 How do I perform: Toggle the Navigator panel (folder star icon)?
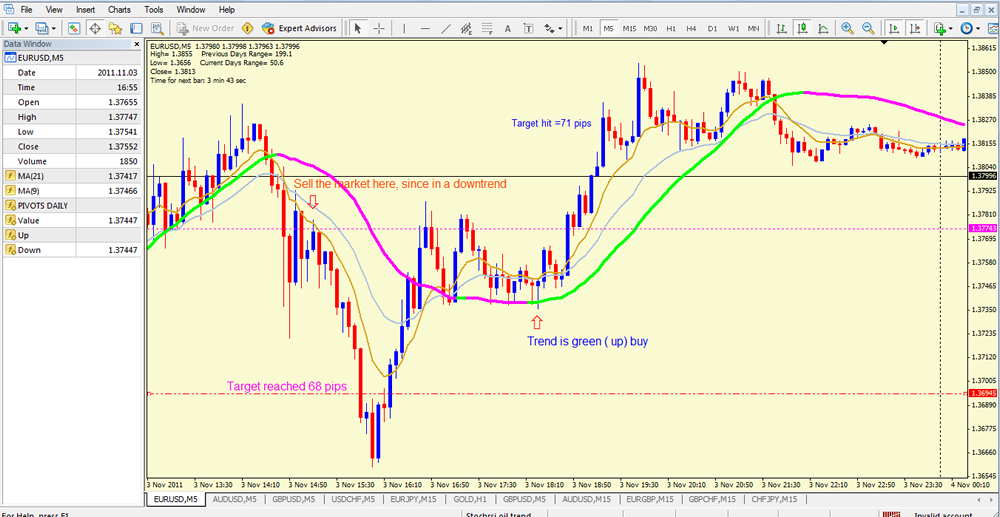(x=115, y=28)
